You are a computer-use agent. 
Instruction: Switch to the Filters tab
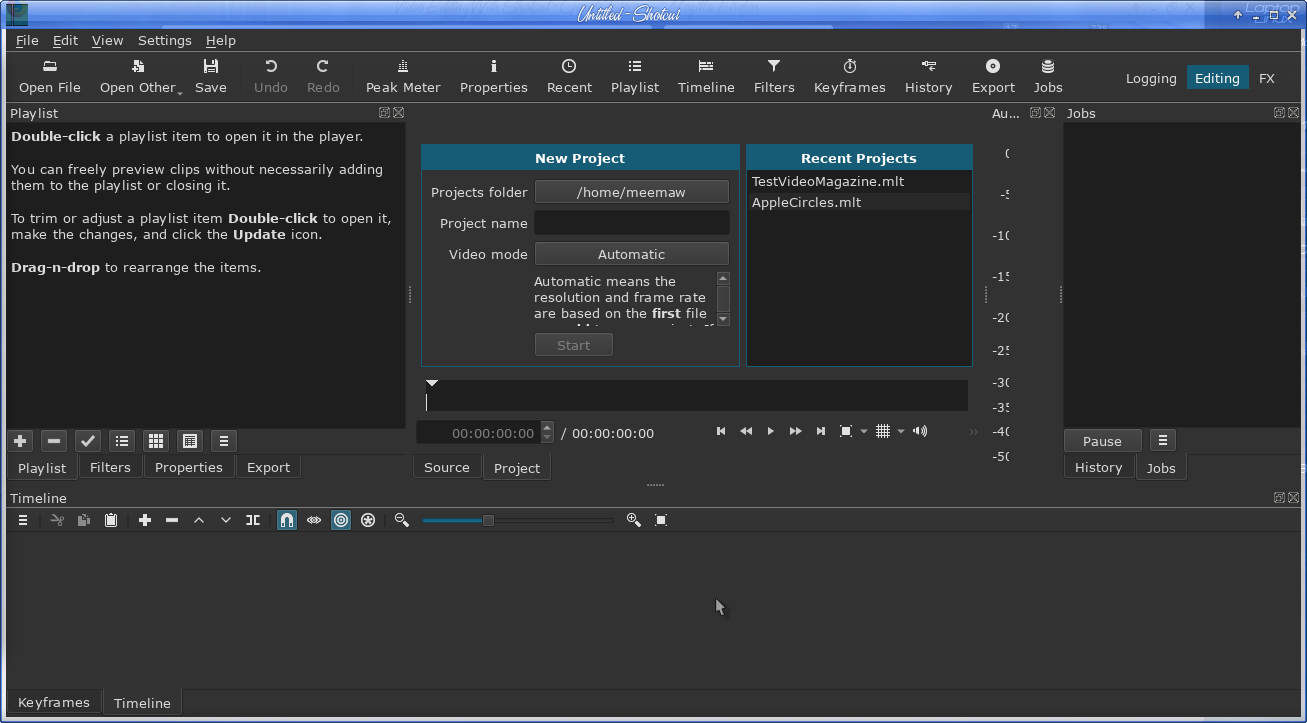click(x=110, y=467)
